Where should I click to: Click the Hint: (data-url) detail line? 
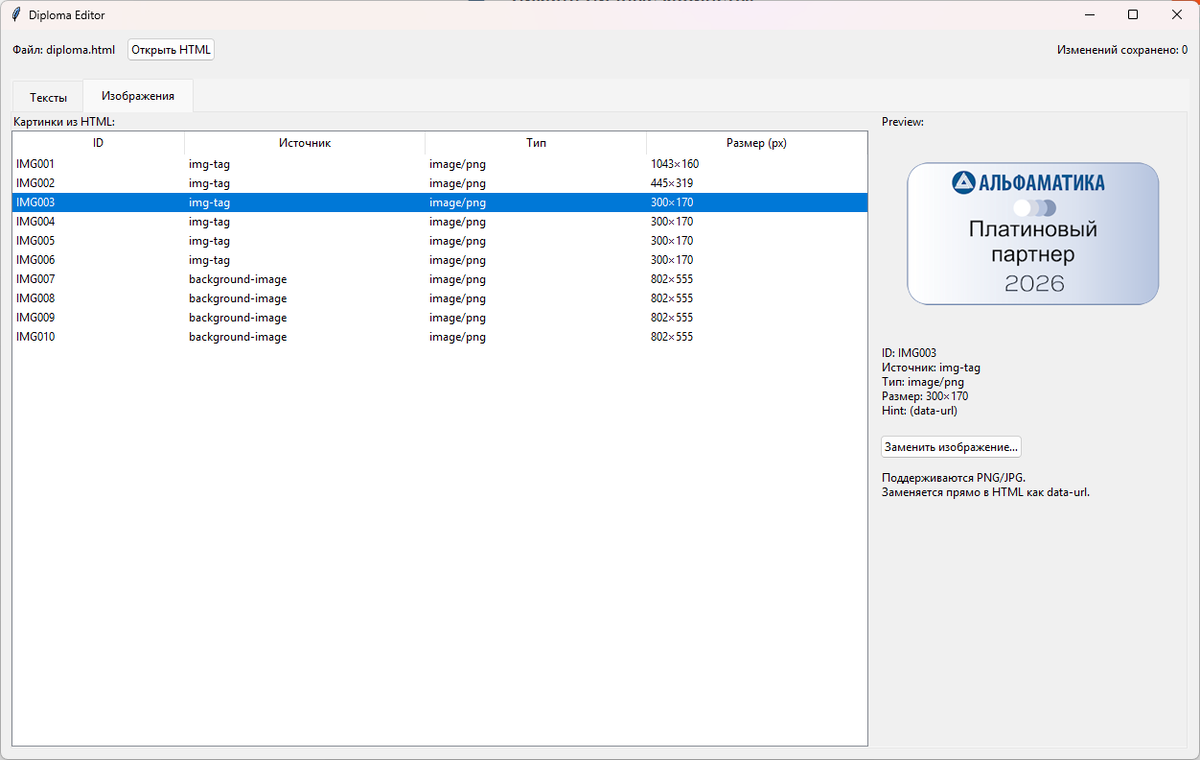click(920, 410)
